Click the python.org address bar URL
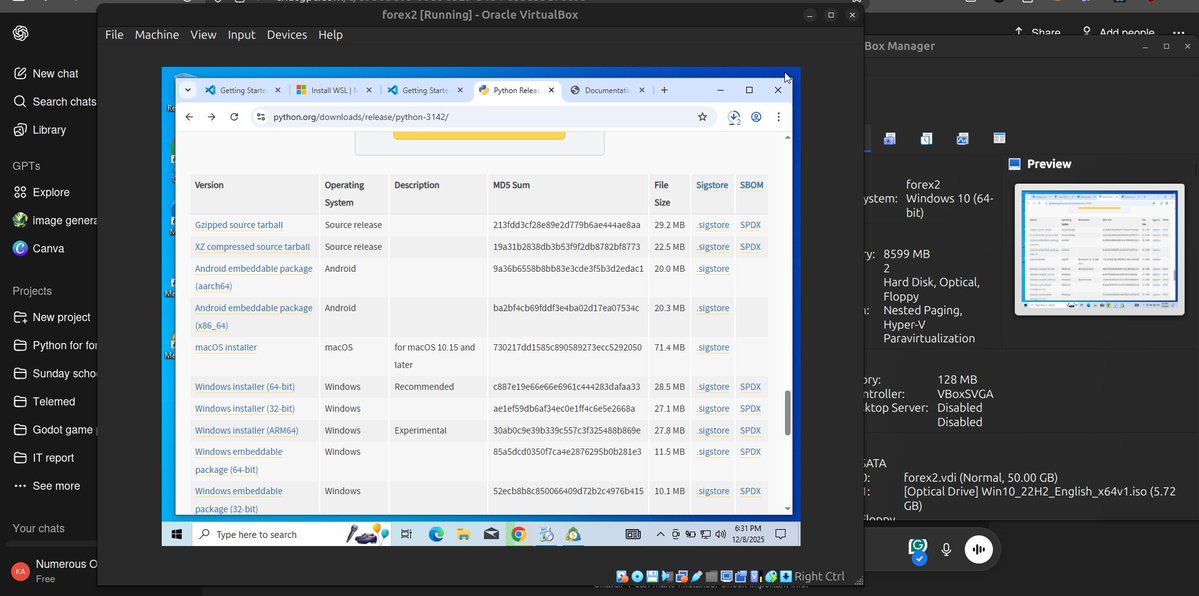 (x=361, y=117)
